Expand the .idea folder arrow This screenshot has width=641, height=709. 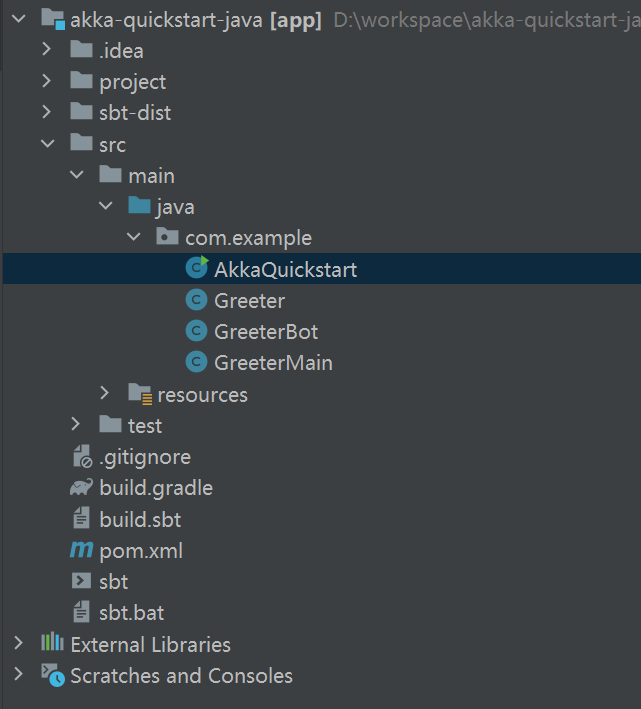click(47, 49)
